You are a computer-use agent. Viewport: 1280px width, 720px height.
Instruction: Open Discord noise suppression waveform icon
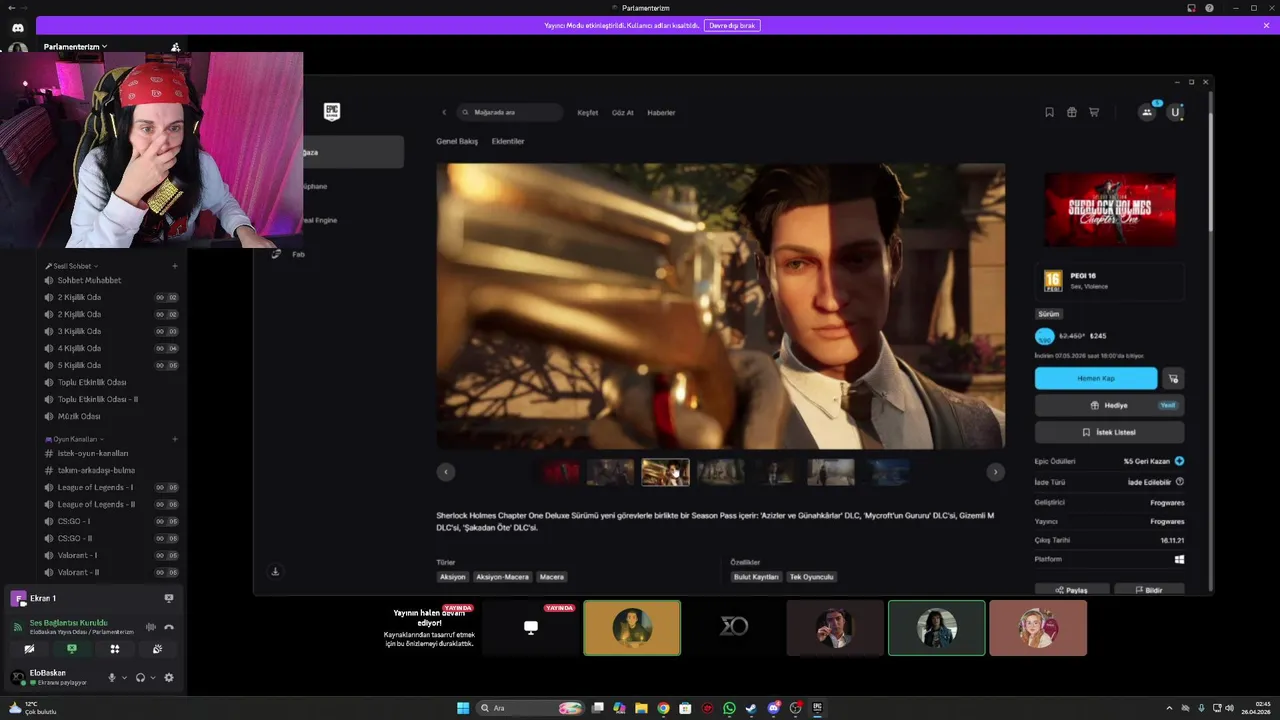pos(151,627)
